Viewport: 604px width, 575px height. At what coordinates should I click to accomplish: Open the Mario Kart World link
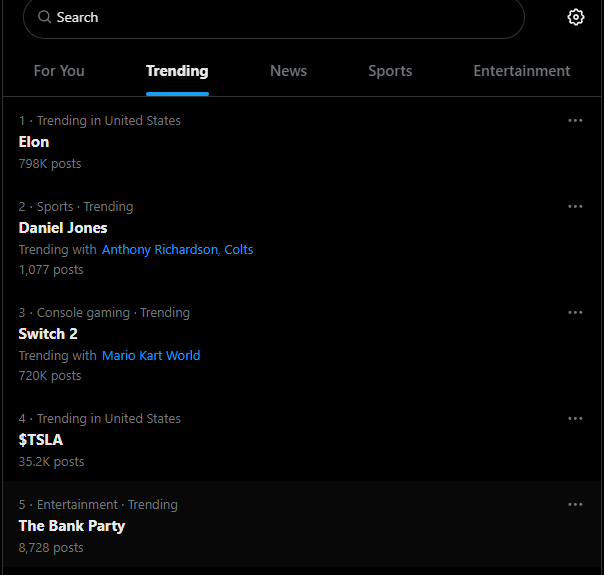pos(151,355)
